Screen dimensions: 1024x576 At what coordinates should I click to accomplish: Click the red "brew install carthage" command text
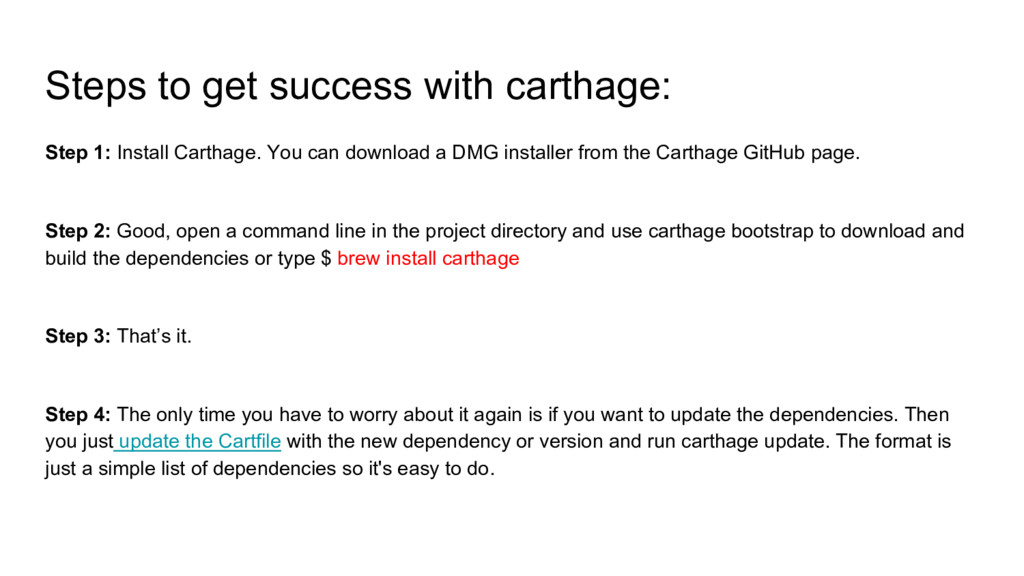click(x=428, y=259)
